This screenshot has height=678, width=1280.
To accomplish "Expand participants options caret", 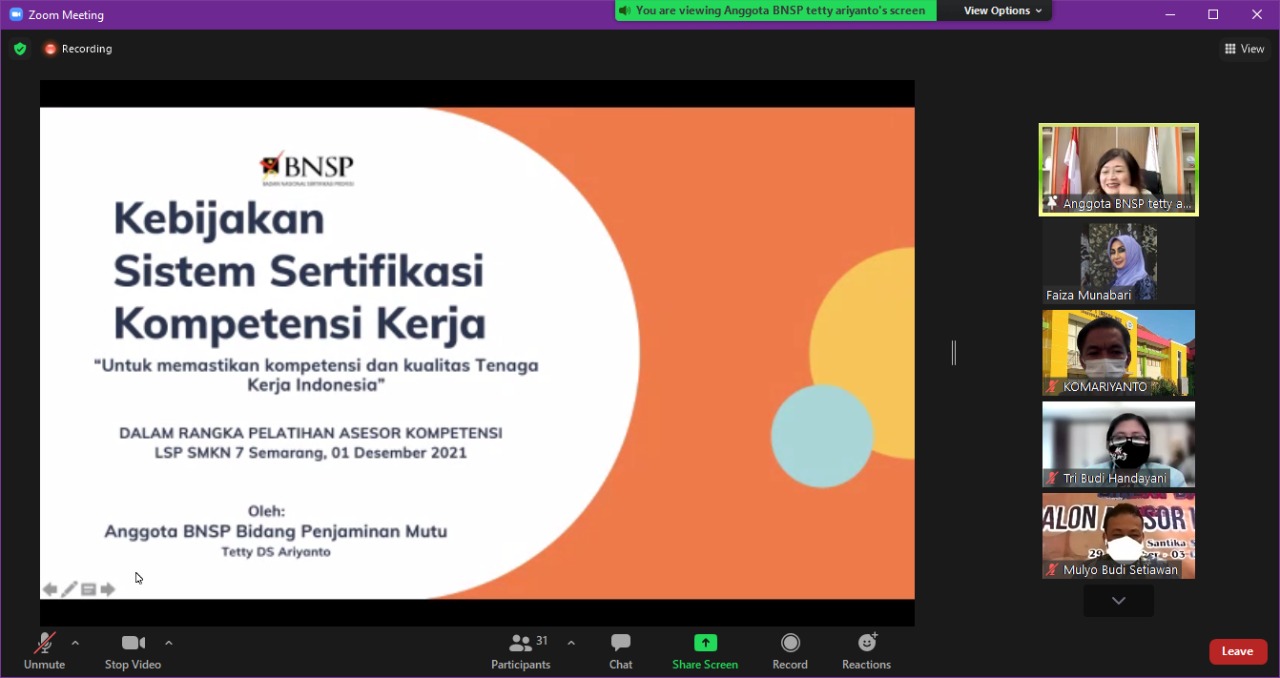I will tap(571, 643).
